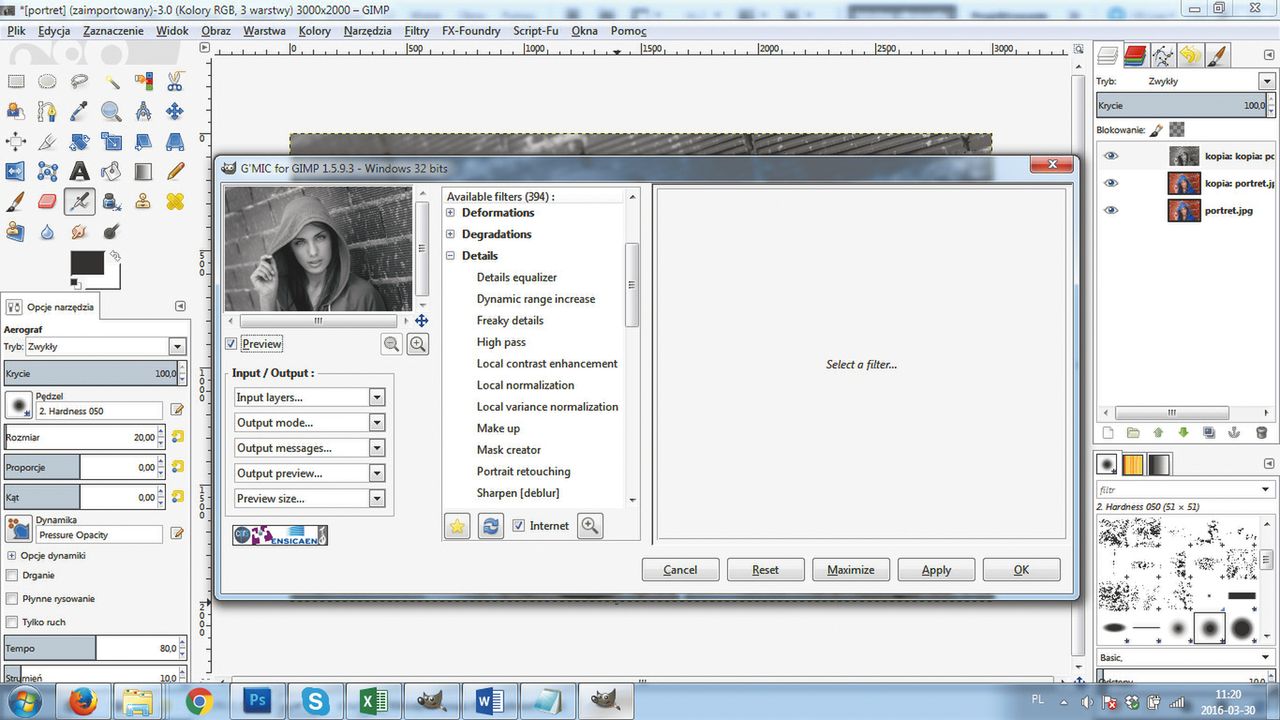
Task: Select the Measure compass tool
Action: point(143,112)
